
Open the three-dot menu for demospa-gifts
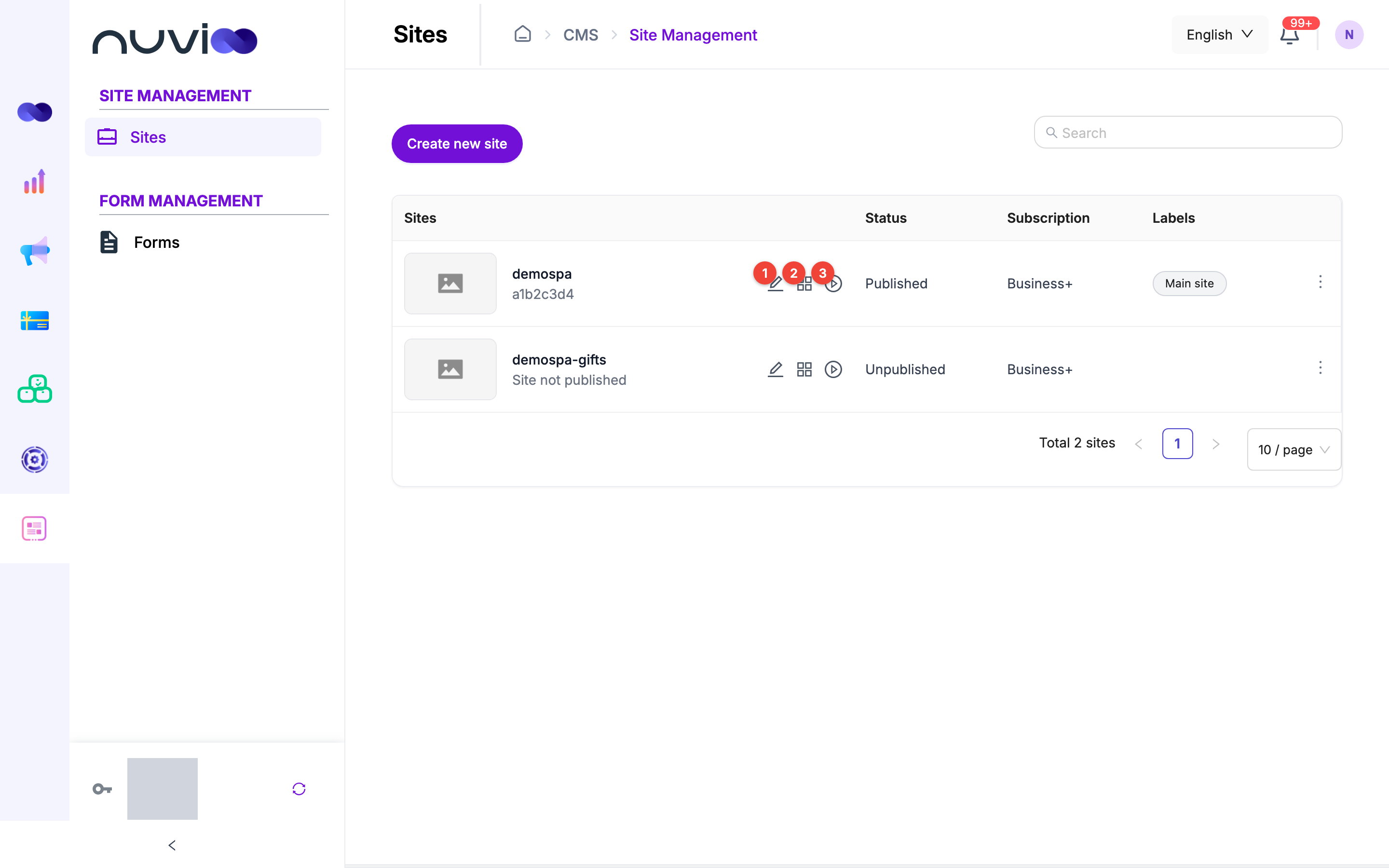point(1320,367)
